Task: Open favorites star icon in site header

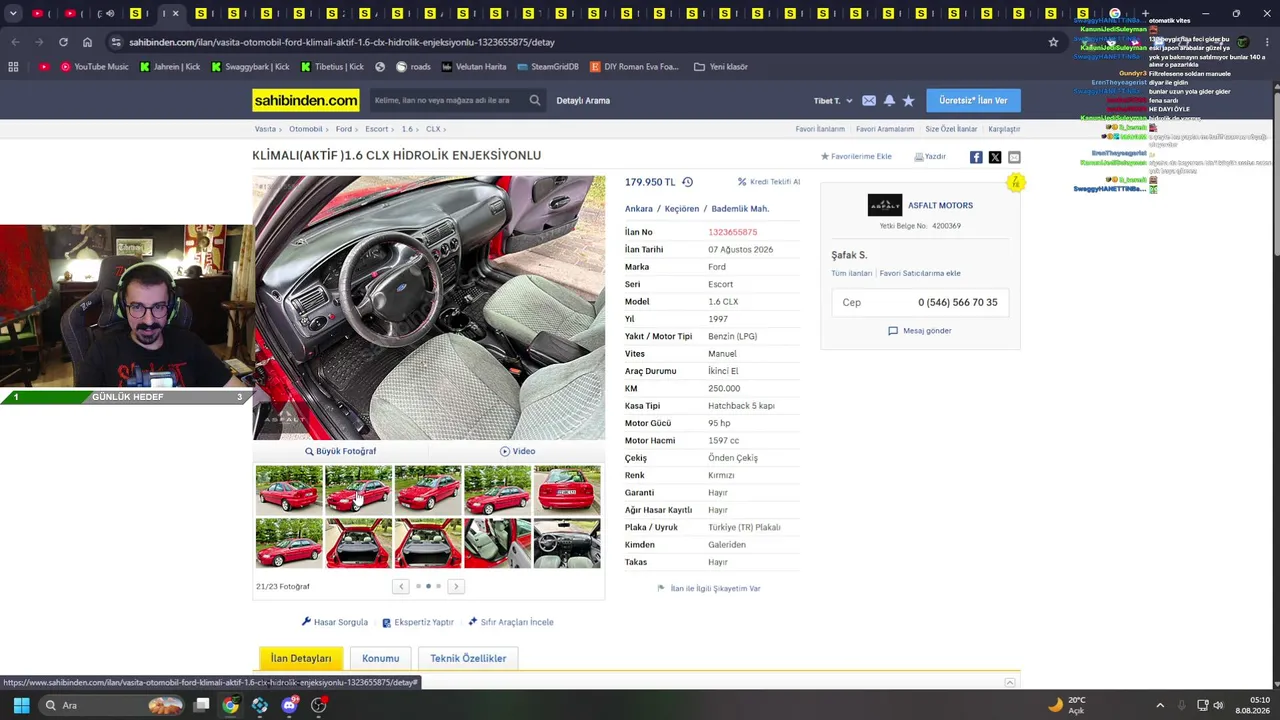Action: coord(908,101)
